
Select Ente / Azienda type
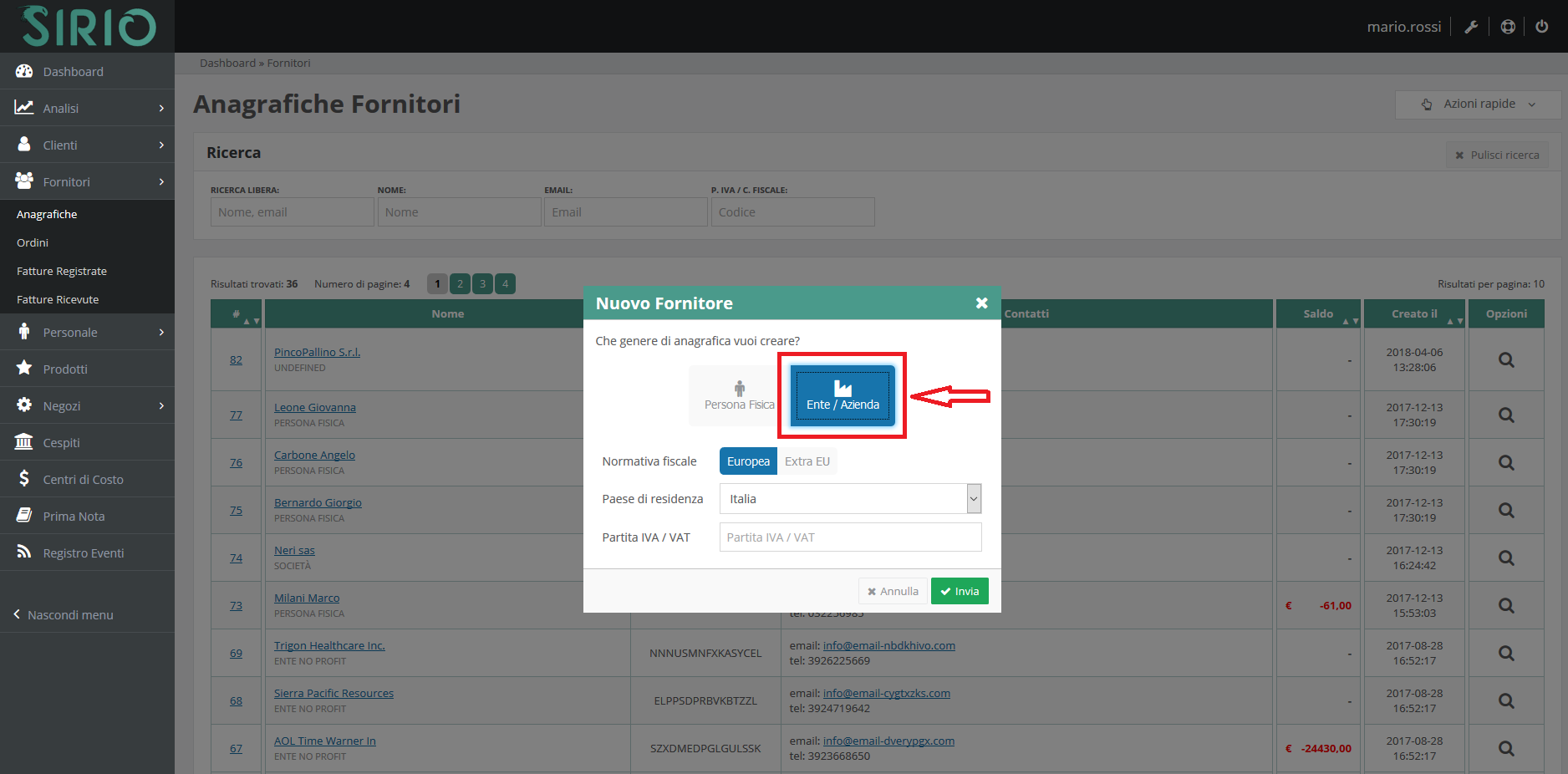(843, 396)
